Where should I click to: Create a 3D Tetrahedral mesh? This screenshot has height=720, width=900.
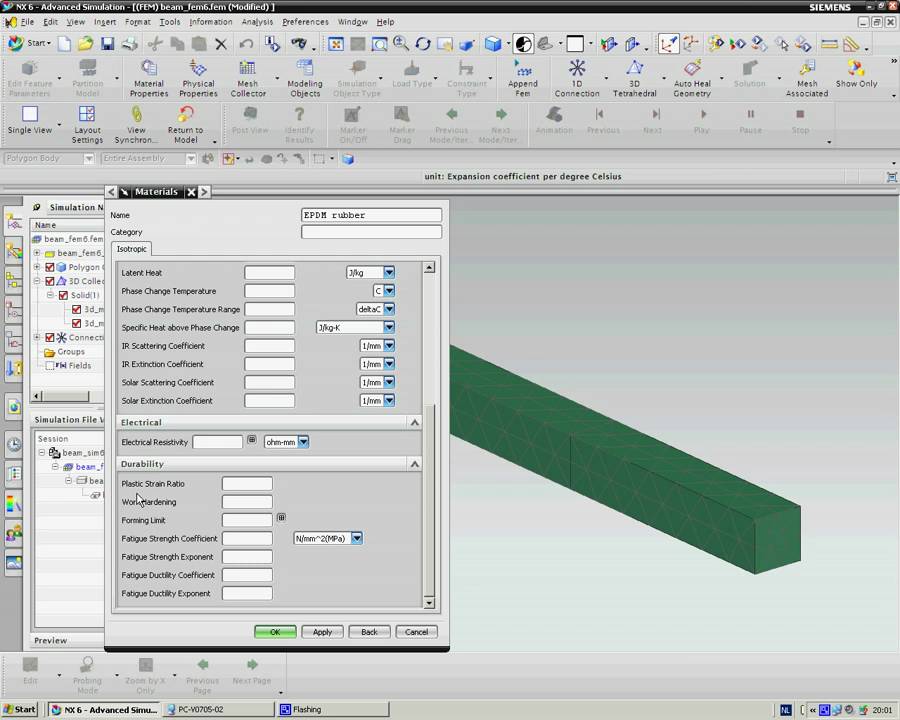634,79
